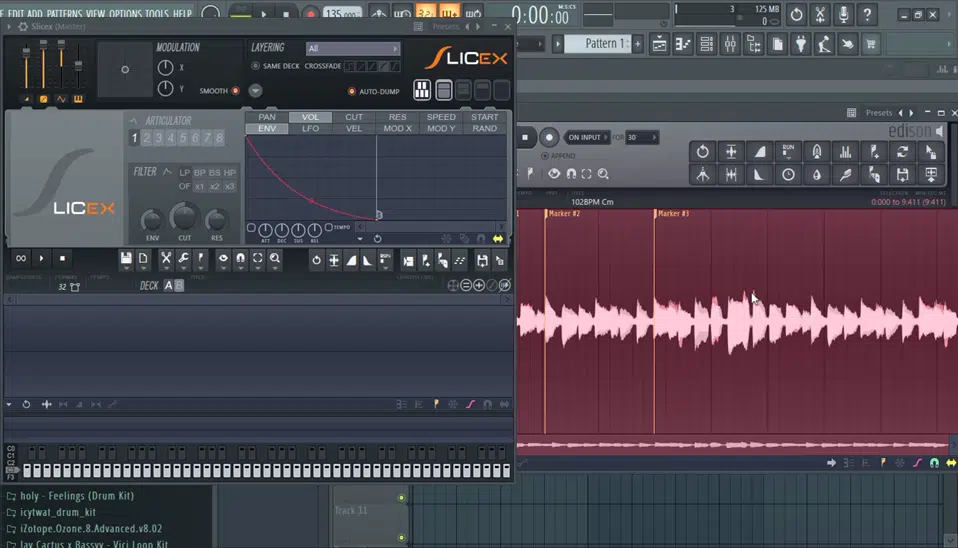
Task: Click the Slicex zoom magnifier icon
Action: [x=275, y=259]
